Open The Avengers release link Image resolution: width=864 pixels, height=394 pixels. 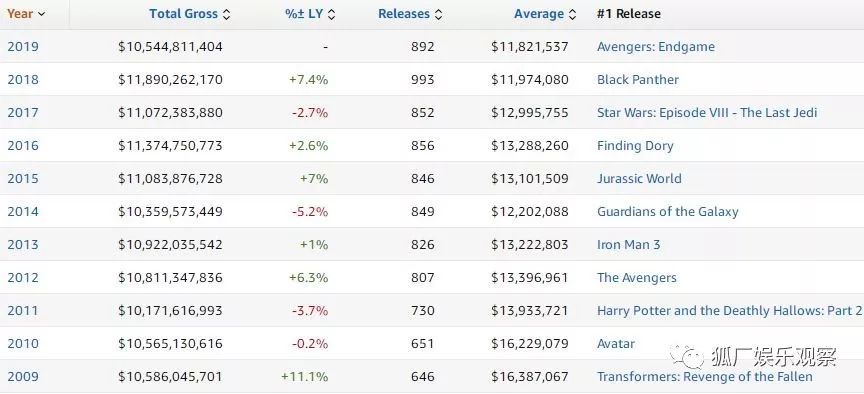tap(636, 278)
